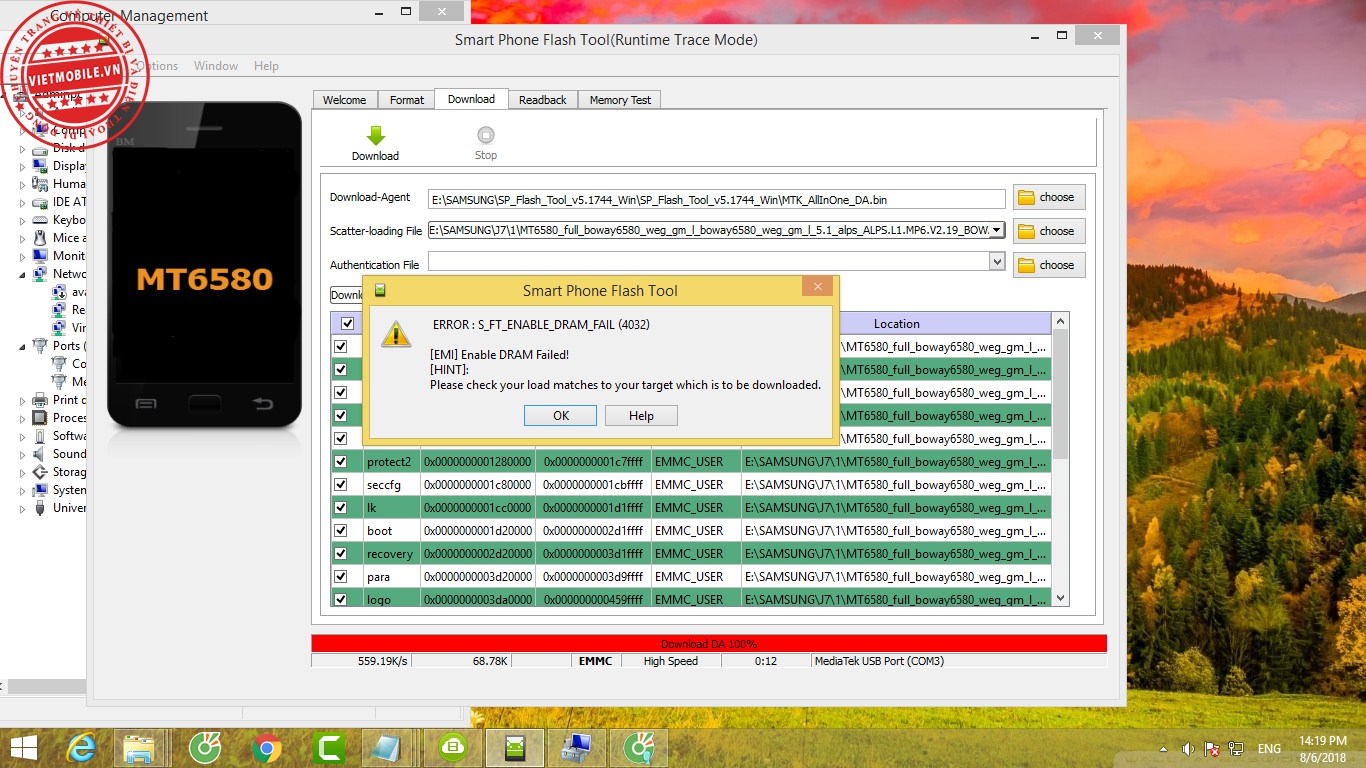Viewport: 1366px width, 768px height.
Task: Switch to the Readback tab
Action: point(542,100)
